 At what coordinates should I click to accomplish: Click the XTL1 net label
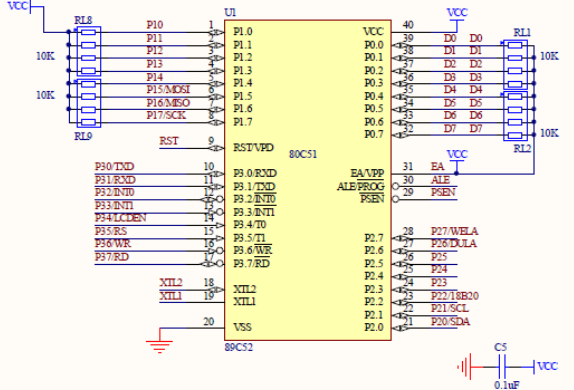pos(171,296)
